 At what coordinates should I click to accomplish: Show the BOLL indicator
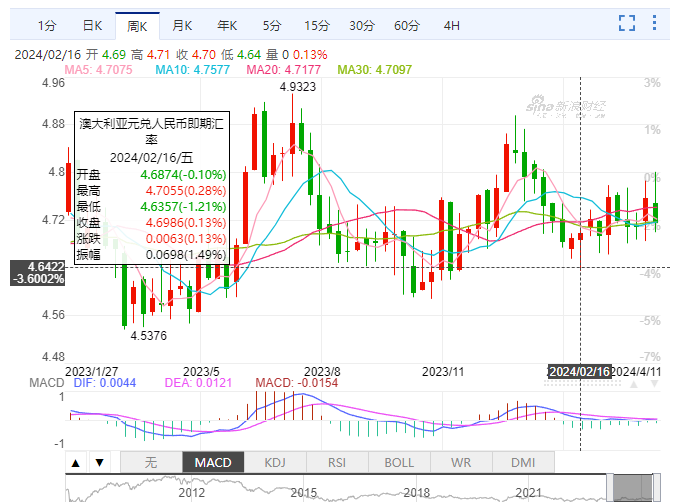pos(399,462)
